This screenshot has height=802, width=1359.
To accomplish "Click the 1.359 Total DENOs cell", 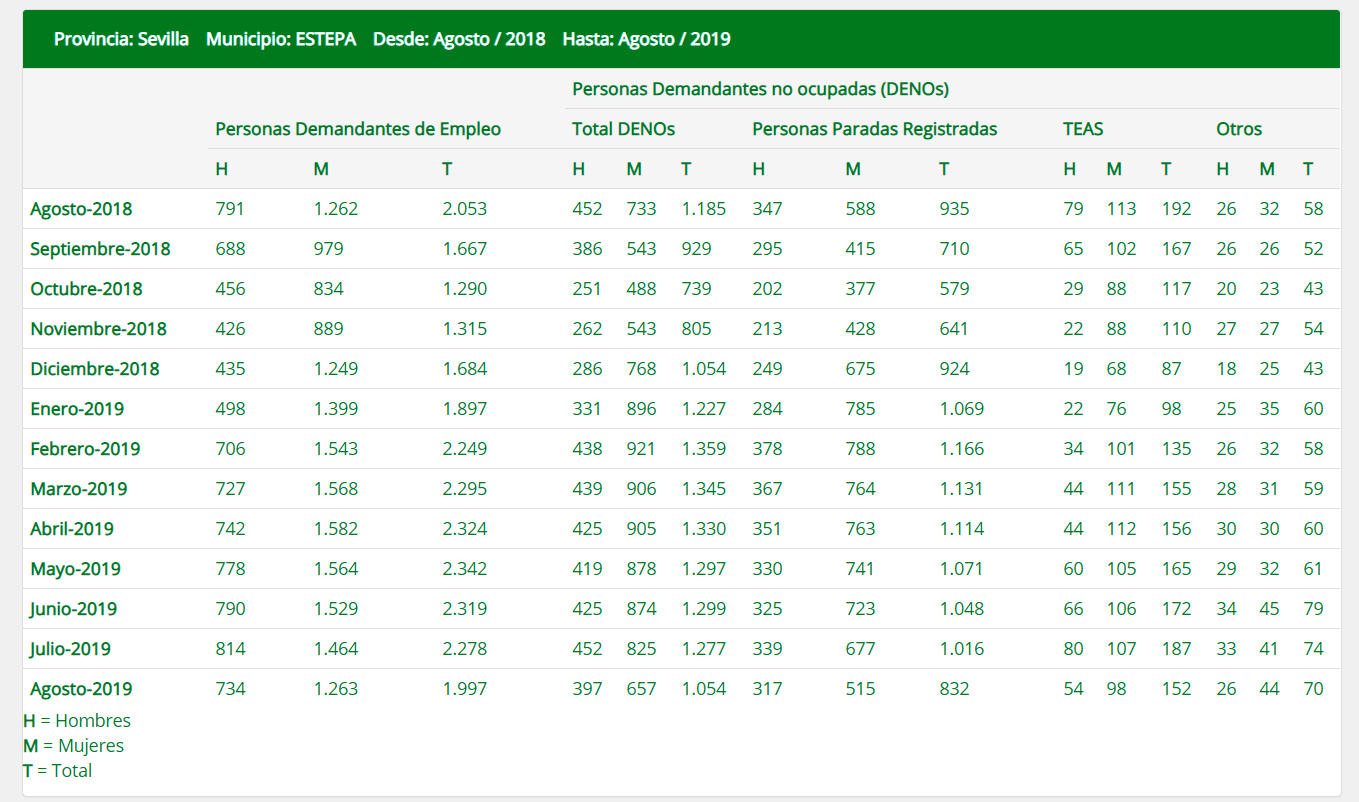I will pyautogui.click(x=703, y=449).
